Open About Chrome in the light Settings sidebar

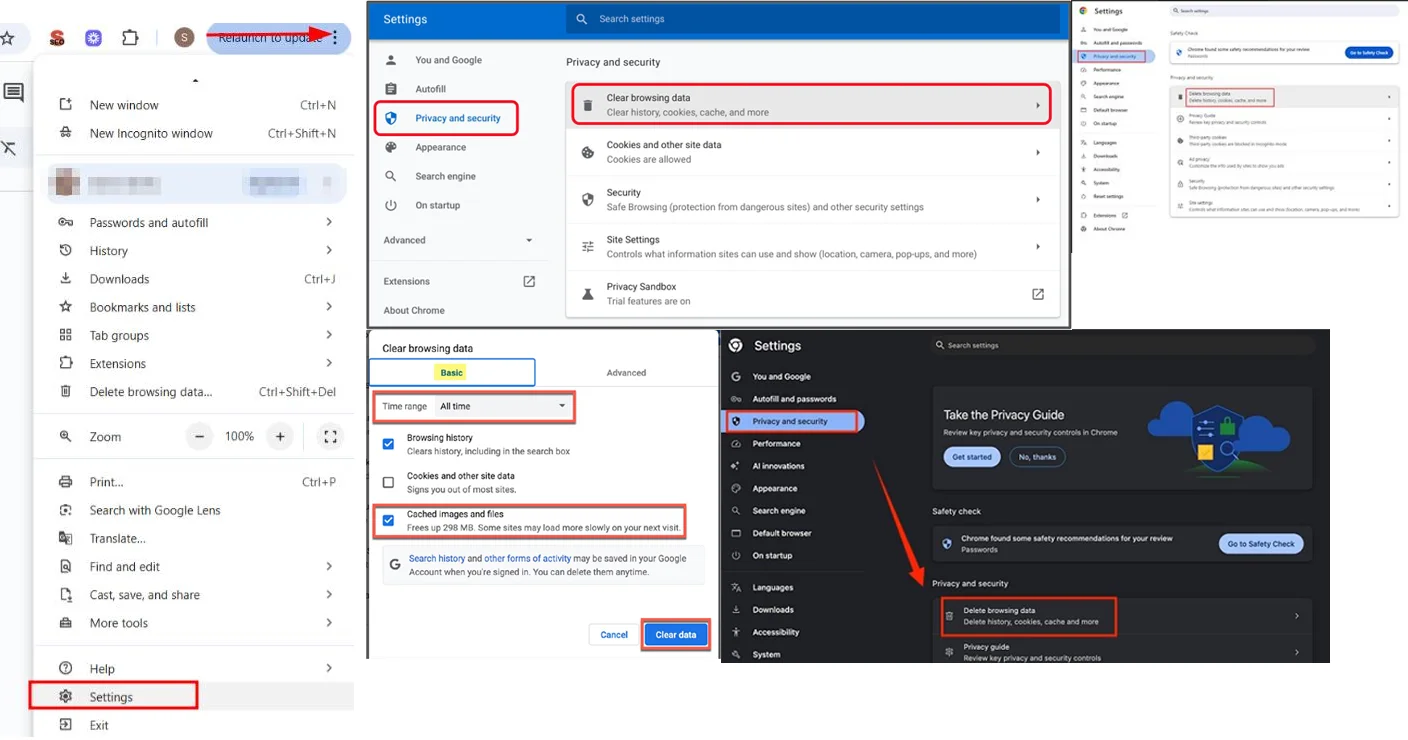coord(414,310)
